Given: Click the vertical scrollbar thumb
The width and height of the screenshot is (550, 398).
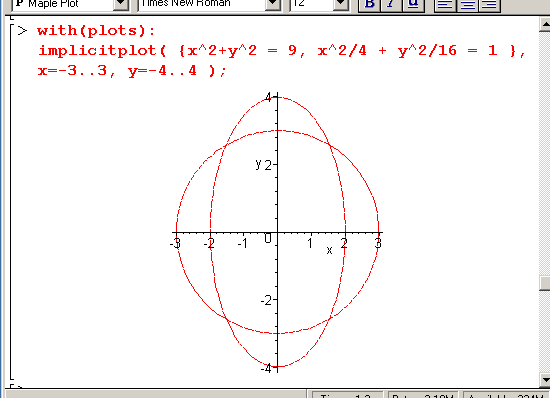Looking at the screenshot, I should coord(545,283).
